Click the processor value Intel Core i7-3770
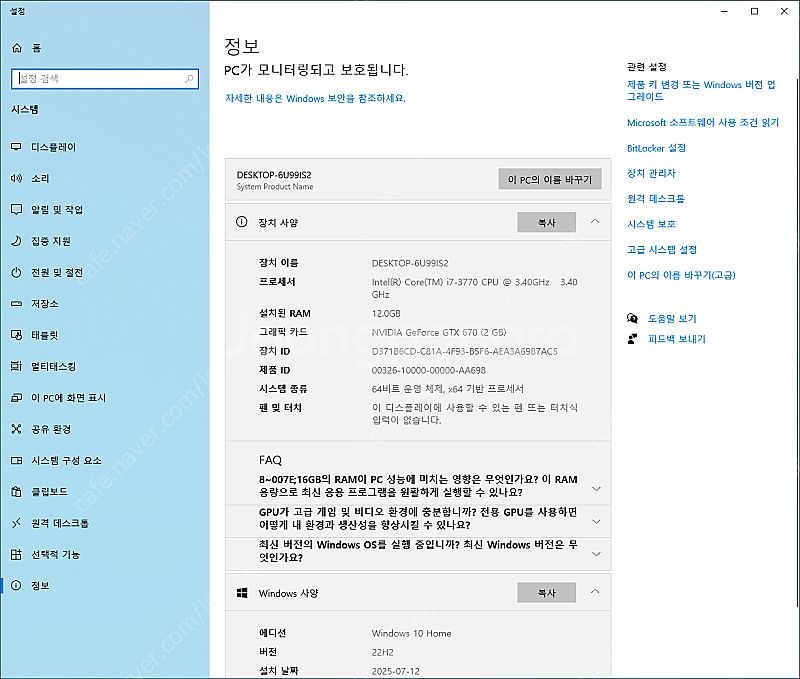The width and height of the screenshot is (800, 679). pyautogui.click(x=474, y=288)
